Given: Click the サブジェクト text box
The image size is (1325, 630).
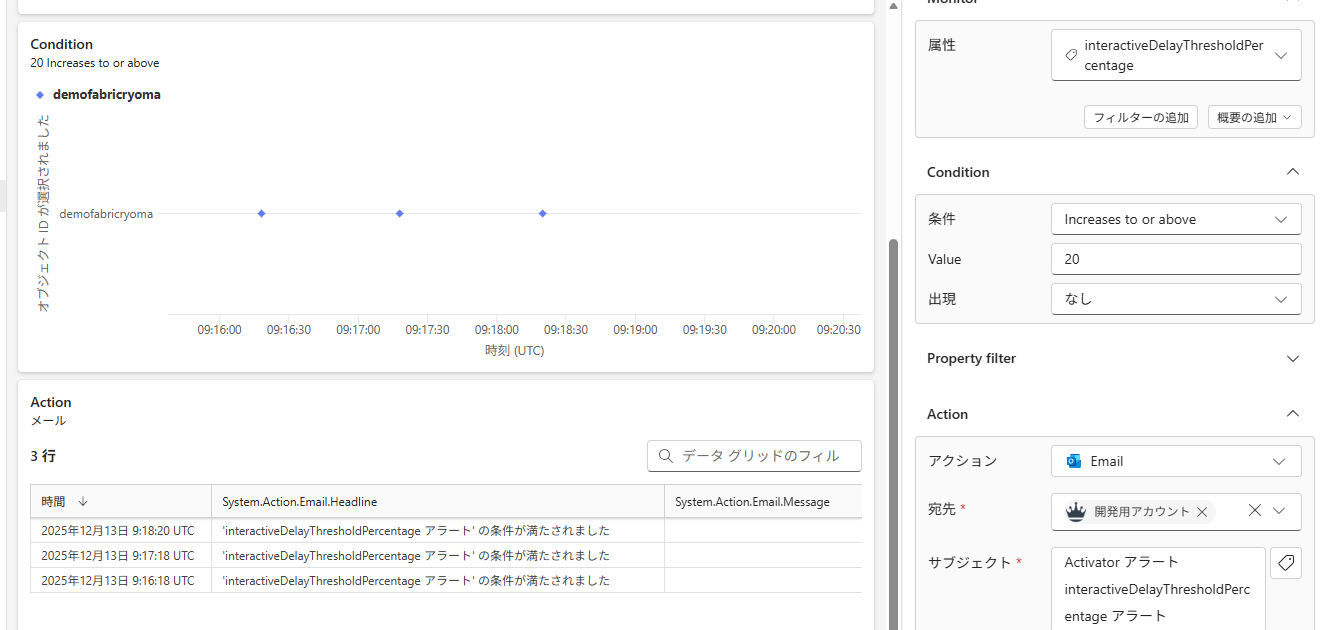Looking at the screenshot, I should [x=1158, y=589].
